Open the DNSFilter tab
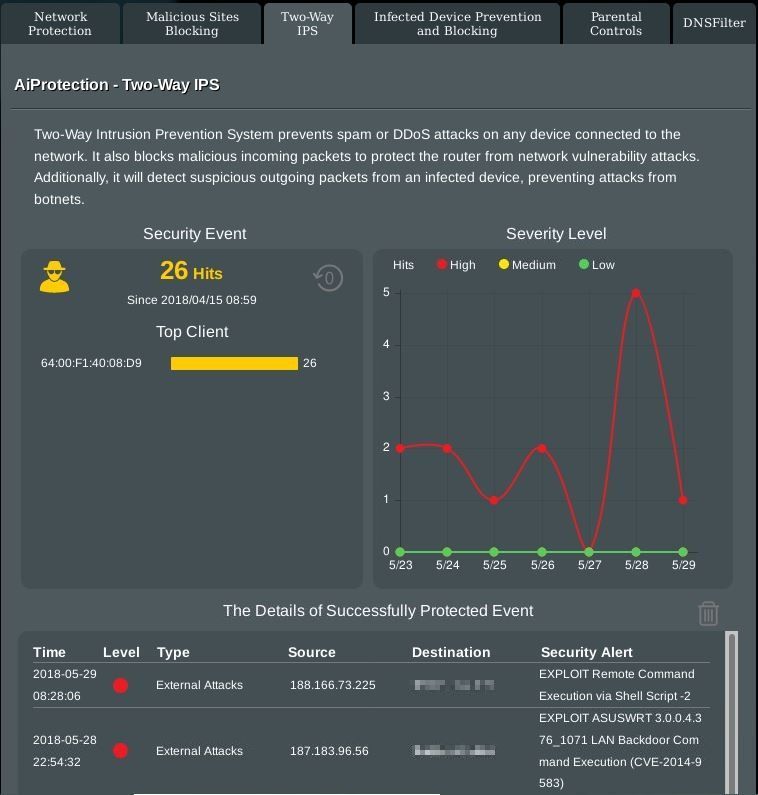 714,23
